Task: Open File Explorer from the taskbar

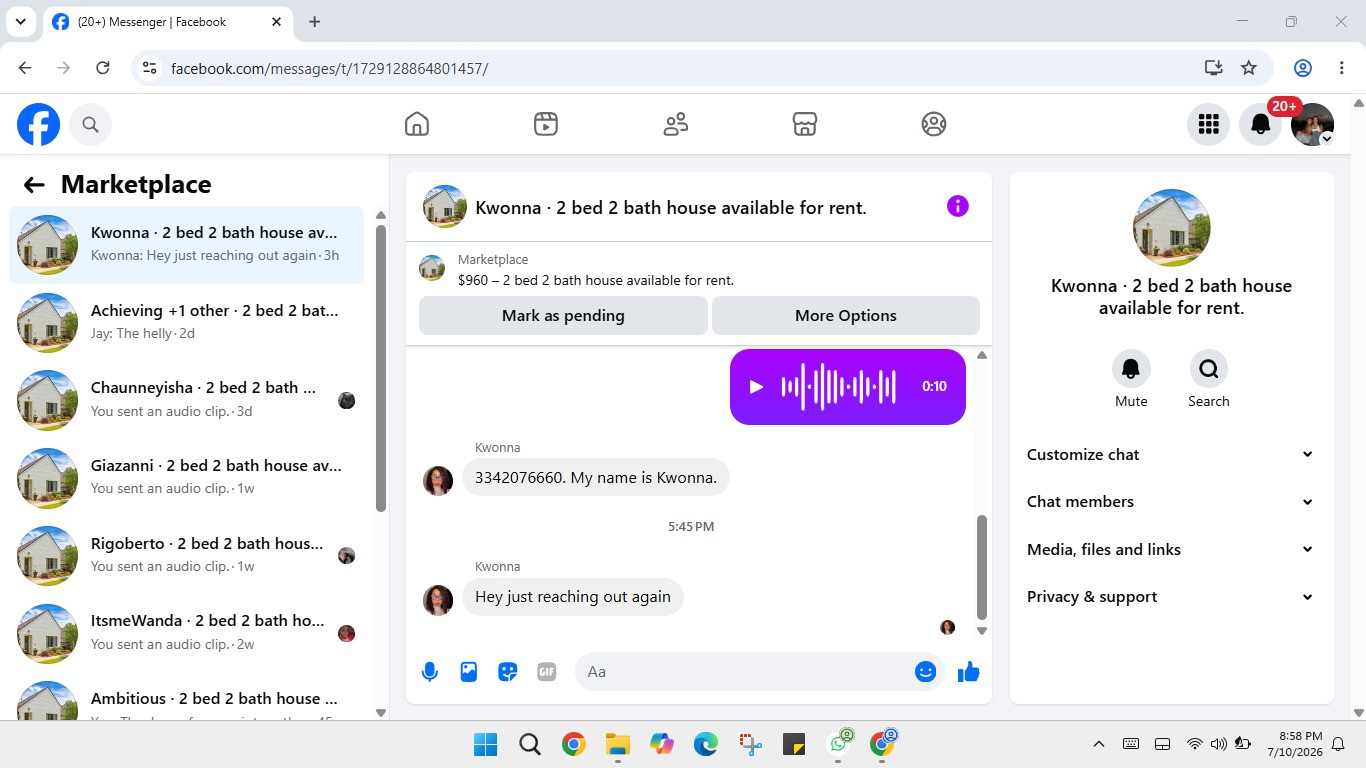Action: (618, 744)
